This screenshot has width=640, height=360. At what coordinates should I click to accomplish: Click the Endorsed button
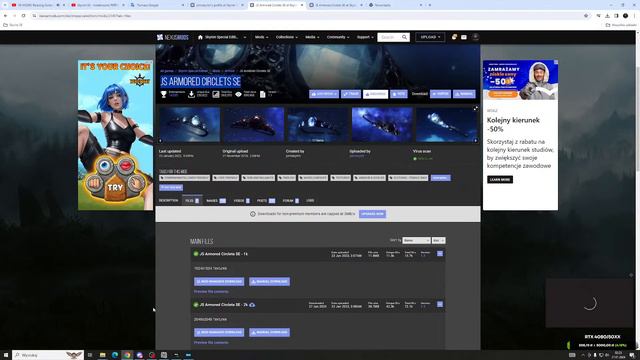tap(376, 94)
